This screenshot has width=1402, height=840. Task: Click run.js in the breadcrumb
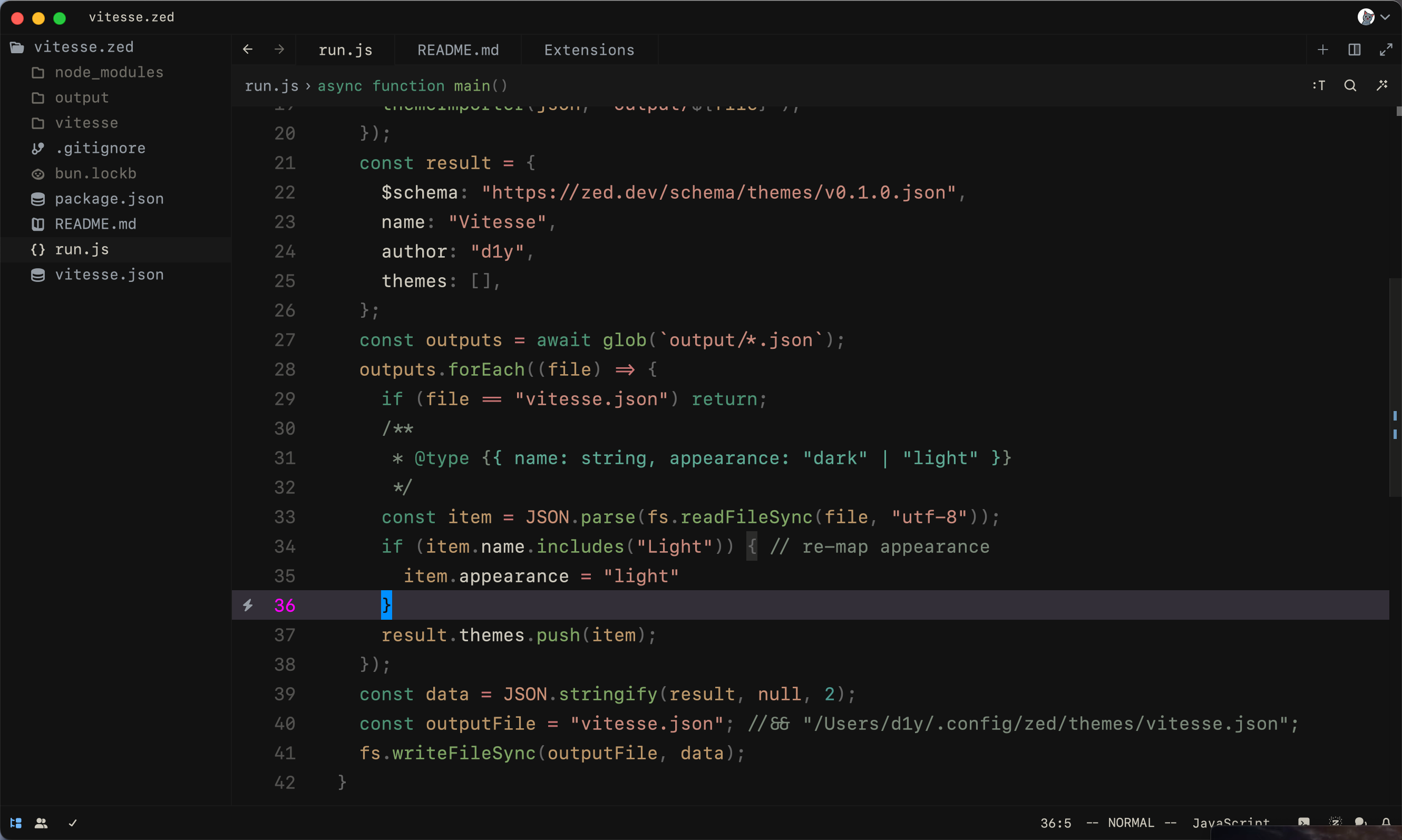click(271, 85)
